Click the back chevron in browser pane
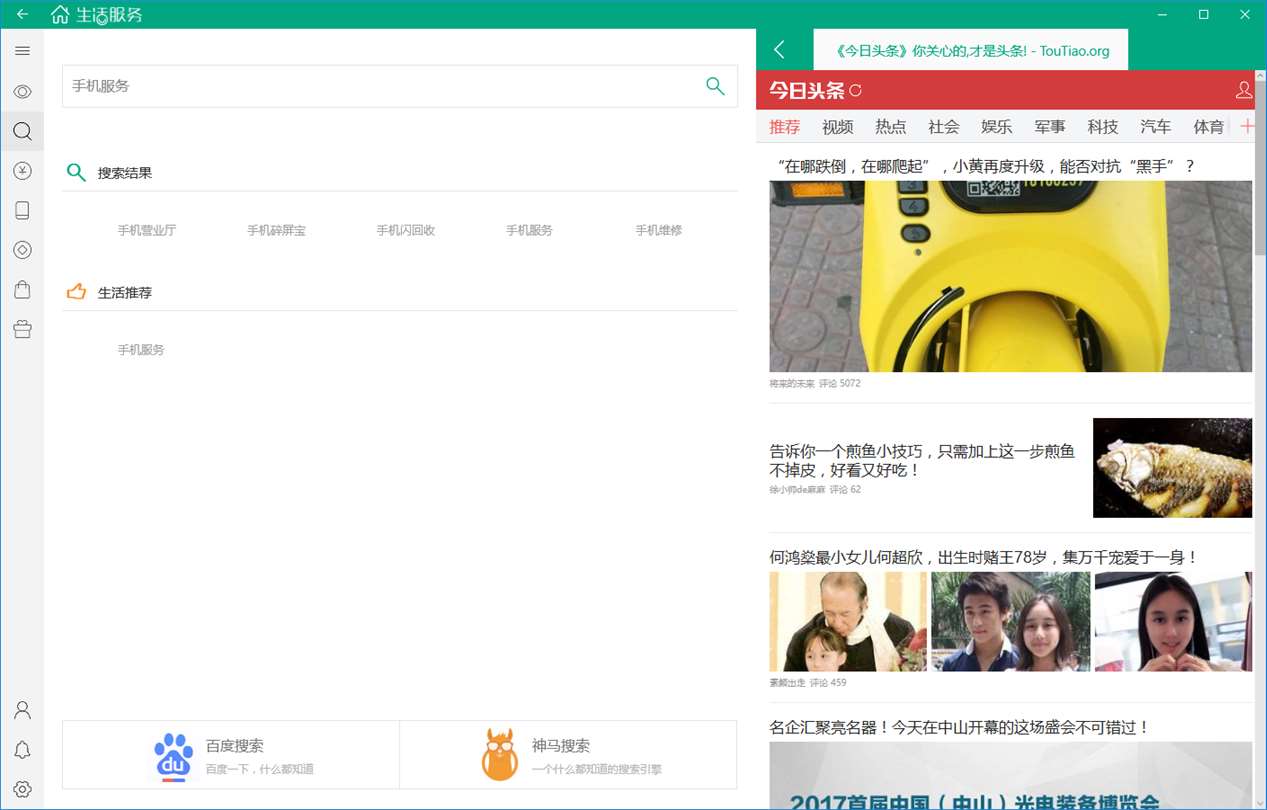Image resolution: width=1267 pixels, height=810 pixels. tap(780, 49)
